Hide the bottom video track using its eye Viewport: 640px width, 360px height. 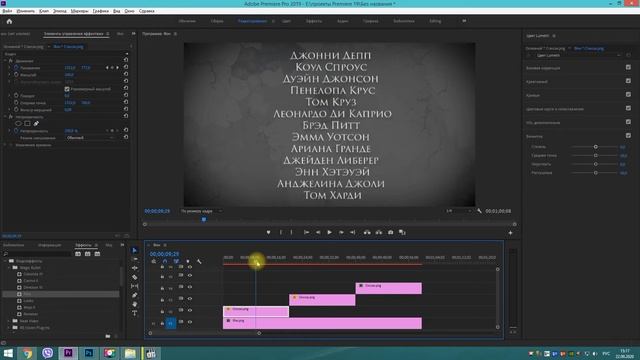tap(190, 322)
